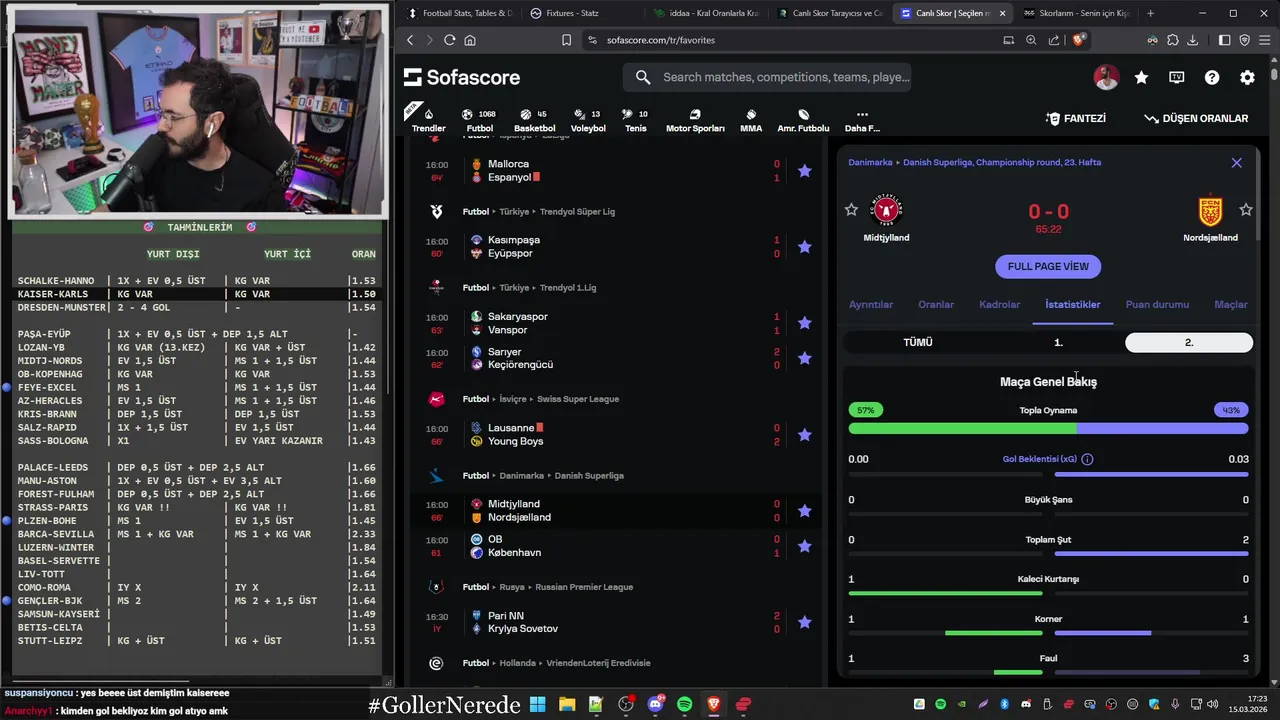Open the Motor Sporları category
The image size is (1280, 720).
[695, 119]
